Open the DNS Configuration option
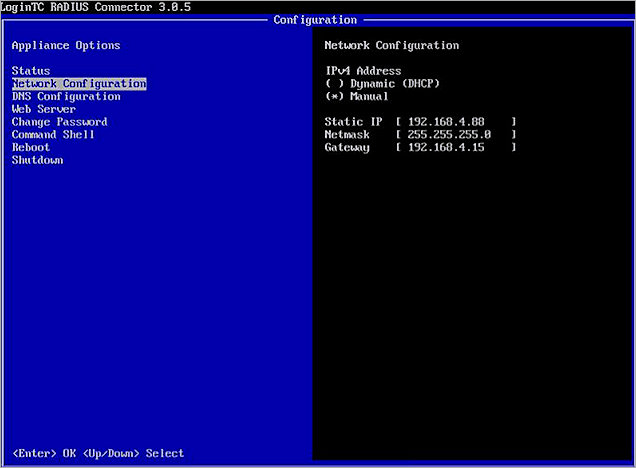 pyautogui.click(x=66, y=97)
